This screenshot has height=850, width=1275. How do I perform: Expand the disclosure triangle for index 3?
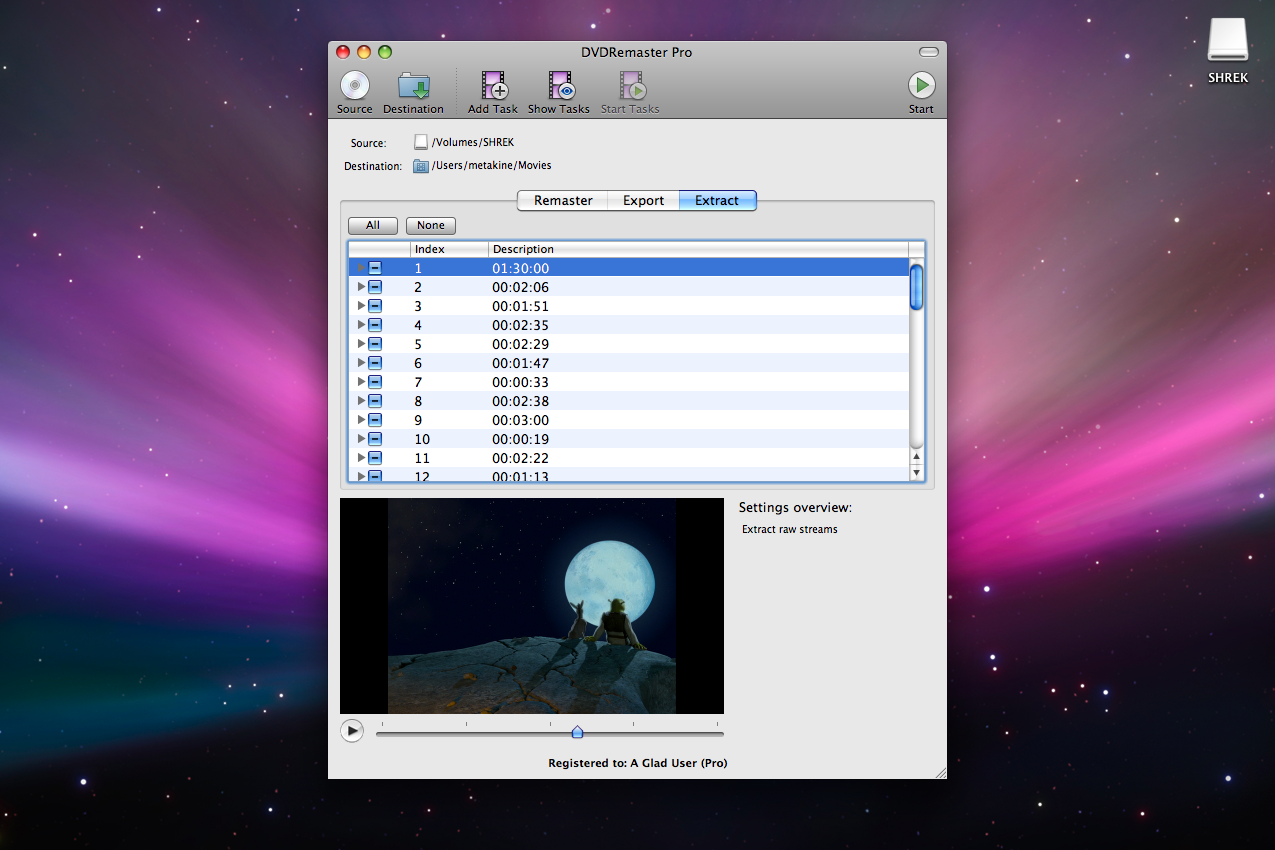click(361, 306)
